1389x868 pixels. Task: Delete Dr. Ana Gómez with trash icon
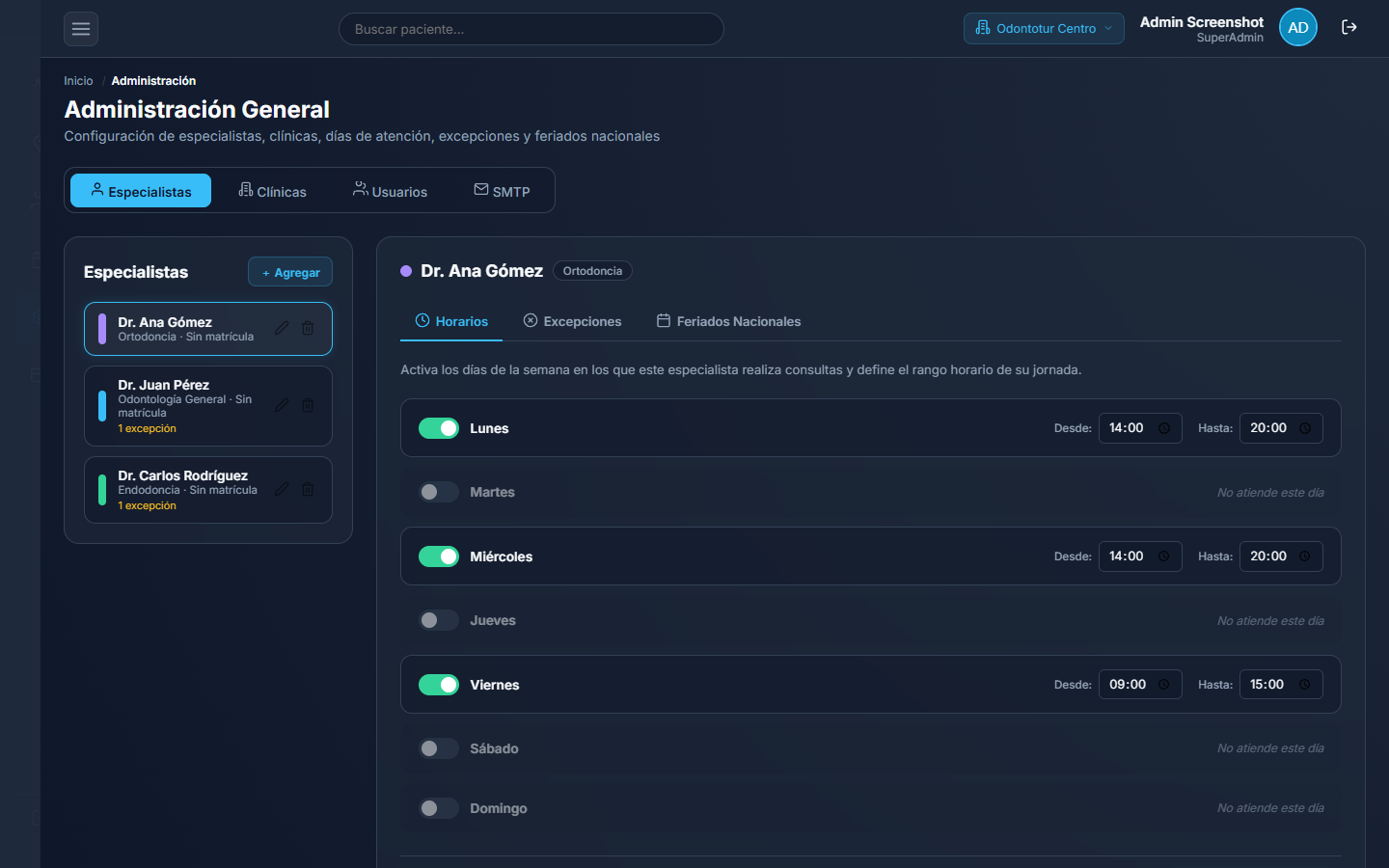coord(308,329)
